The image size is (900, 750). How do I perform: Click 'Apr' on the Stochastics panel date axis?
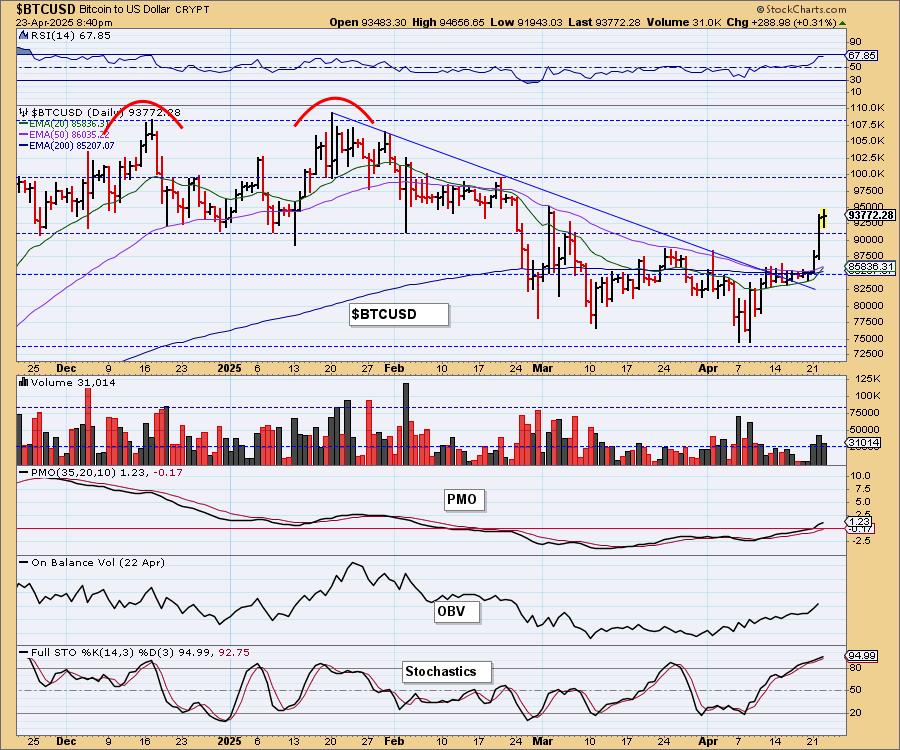tap(708, 741)
